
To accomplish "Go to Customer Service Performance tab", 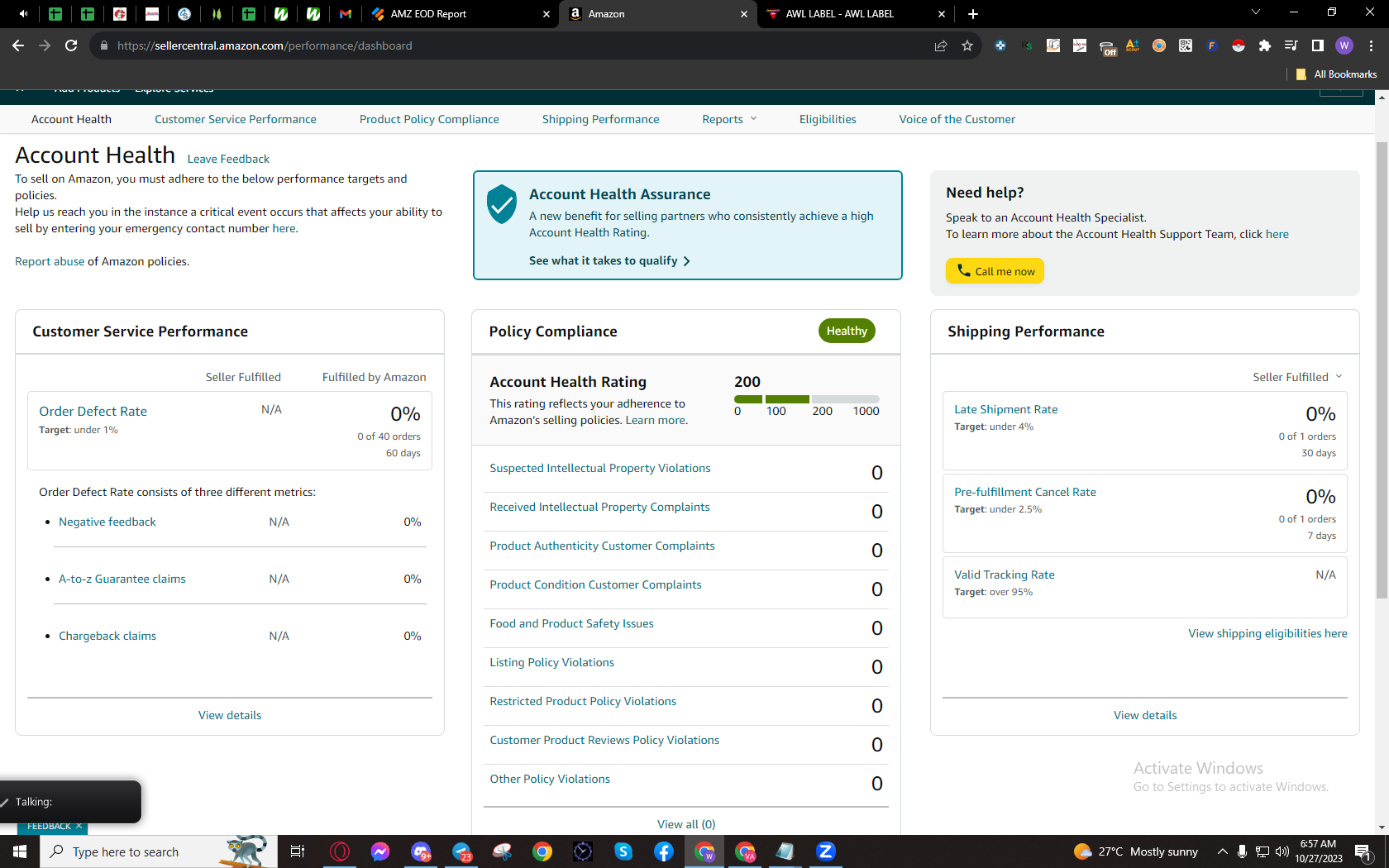I will point(236,119).
